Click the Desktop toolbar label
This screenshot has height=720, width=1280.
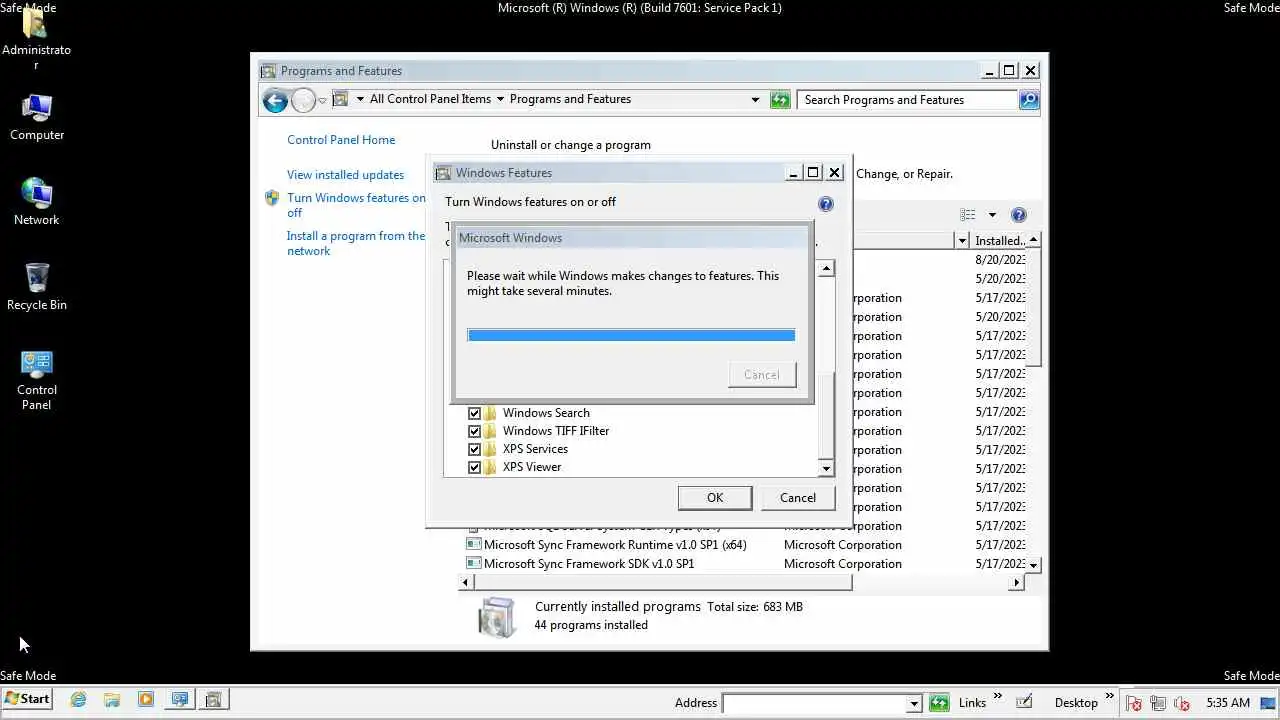point(1076,703)
